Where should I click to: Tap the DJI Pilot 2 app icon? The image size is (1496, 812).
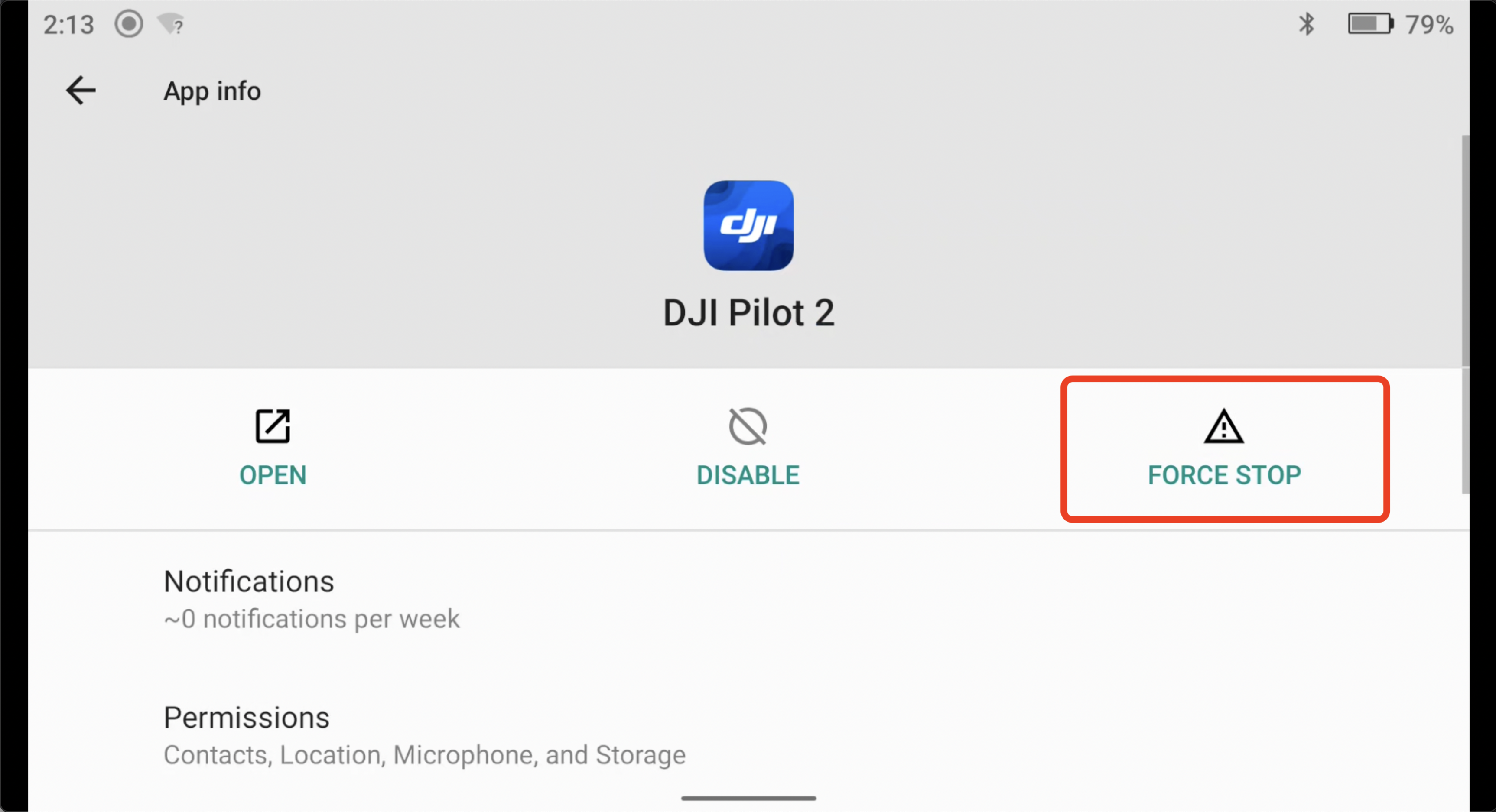(748, 225)
